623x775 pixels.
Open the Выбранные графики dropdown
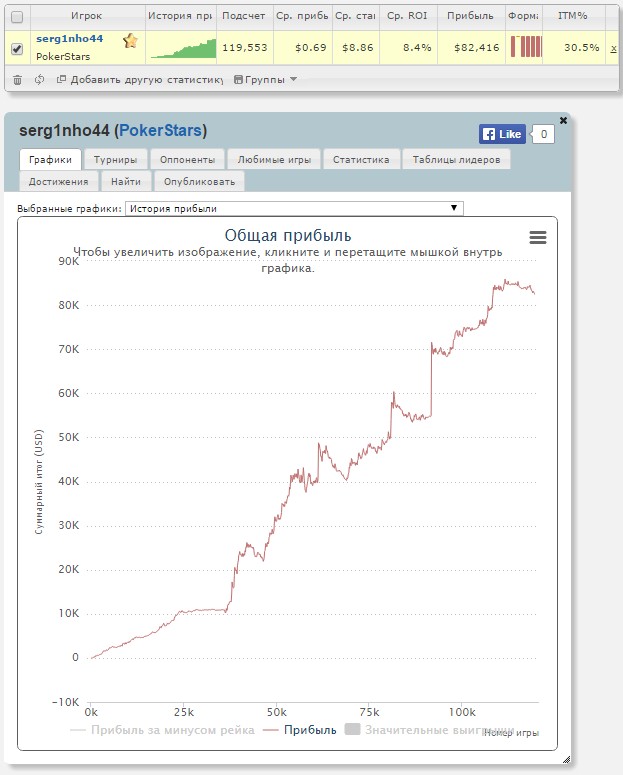pos(294,208)
